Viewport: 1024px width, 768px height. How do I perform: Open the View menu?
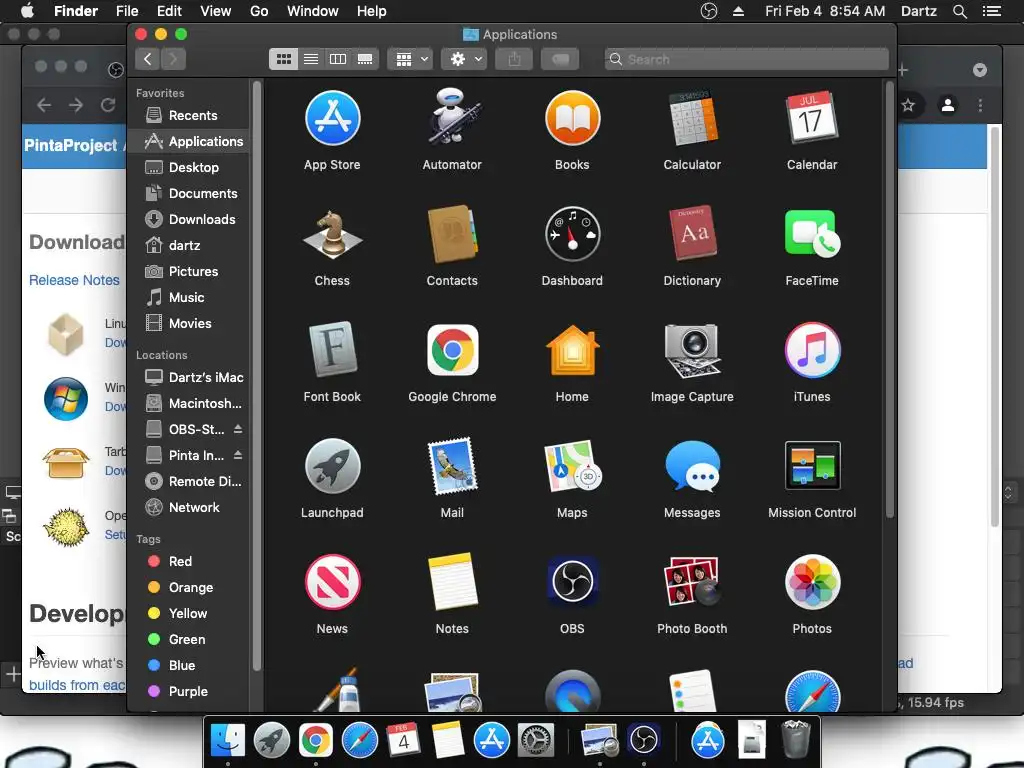[216, 11]
